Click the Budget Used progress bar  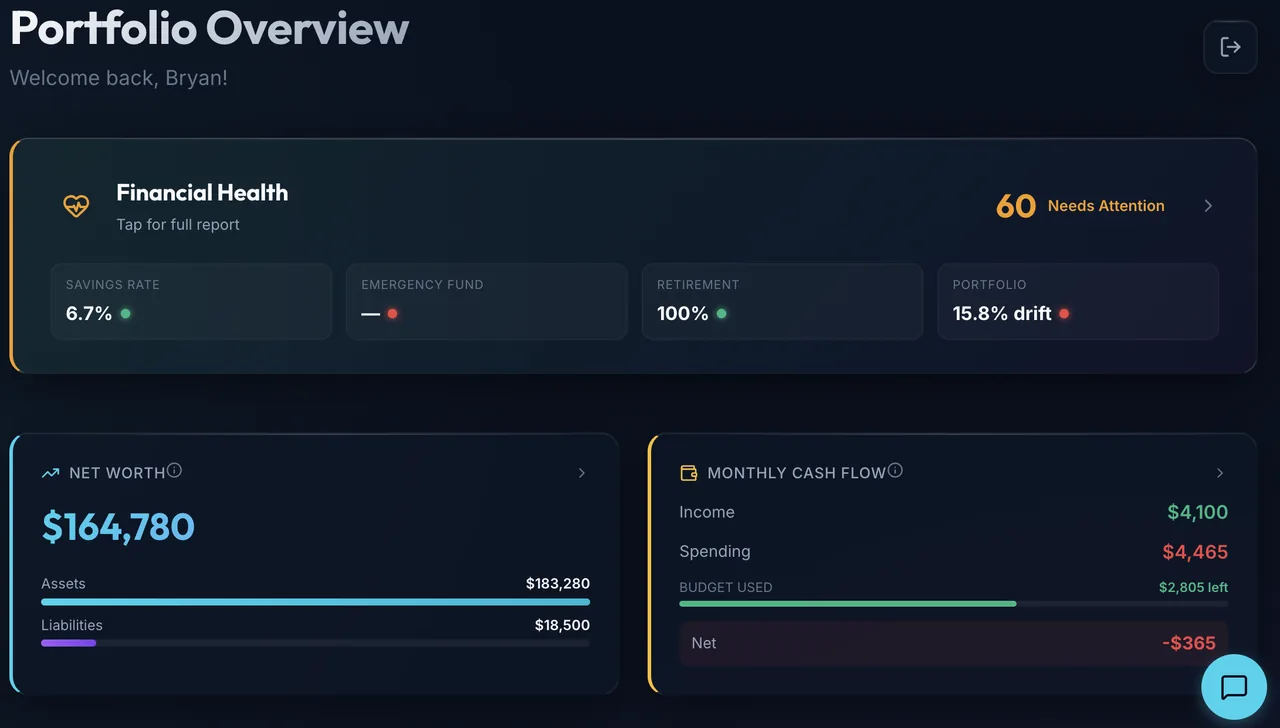(953, 603)
